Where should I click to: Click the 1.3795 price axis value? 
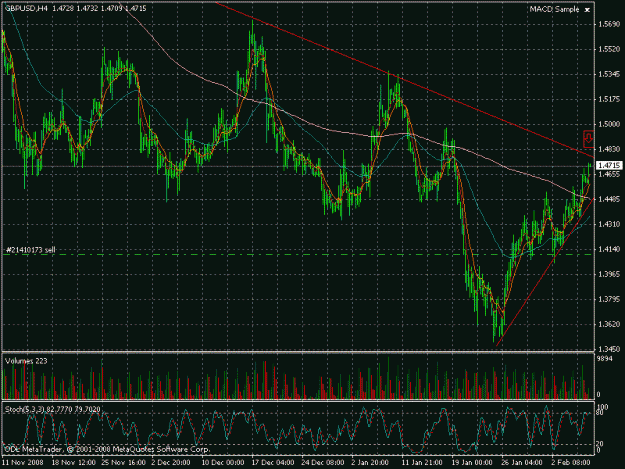tap(609, 299)
